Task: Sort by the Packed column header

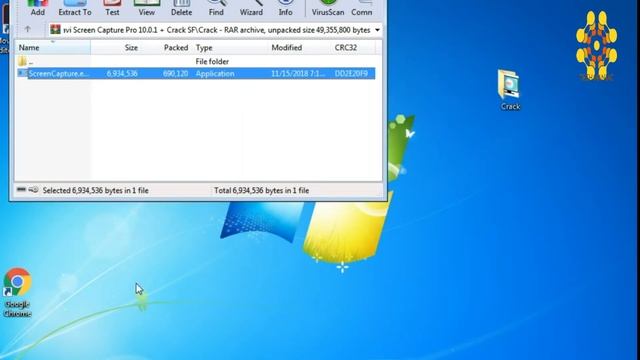Action: pyautogui.click(x=176, y=48)
